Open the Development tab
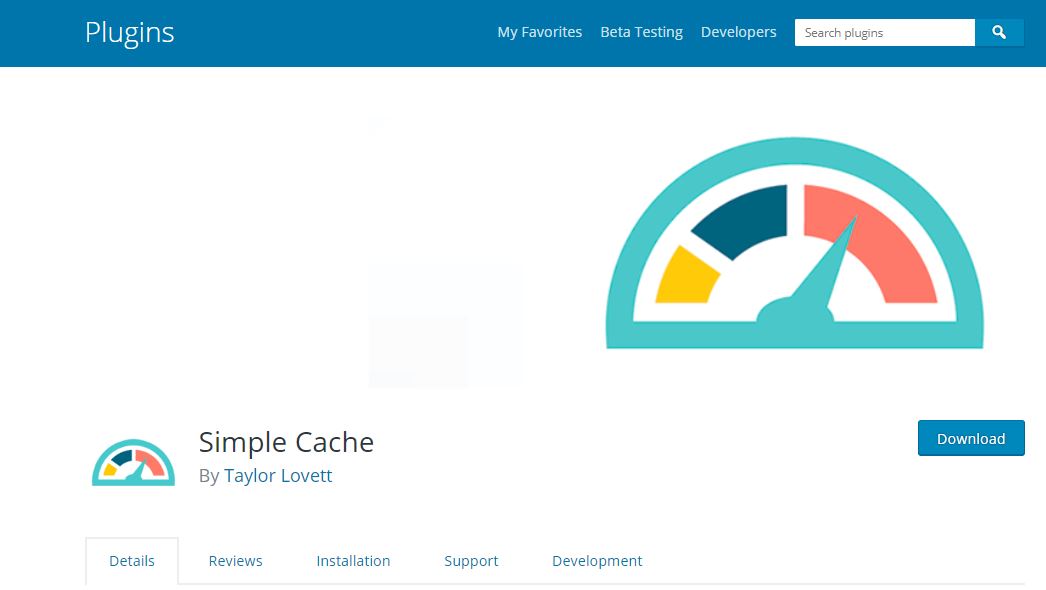Image resolution: width=1046 pixels, height=590 pixels. 597,561
